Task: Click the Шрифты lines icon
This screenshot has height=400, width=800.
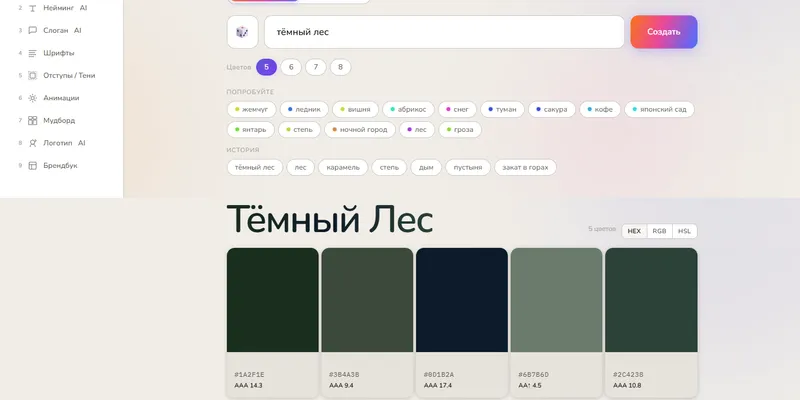Action: (x=33, y=53)
